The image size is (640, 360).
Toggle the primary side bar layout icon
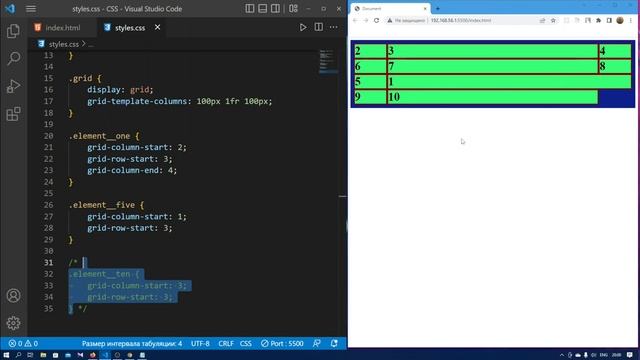250,9
